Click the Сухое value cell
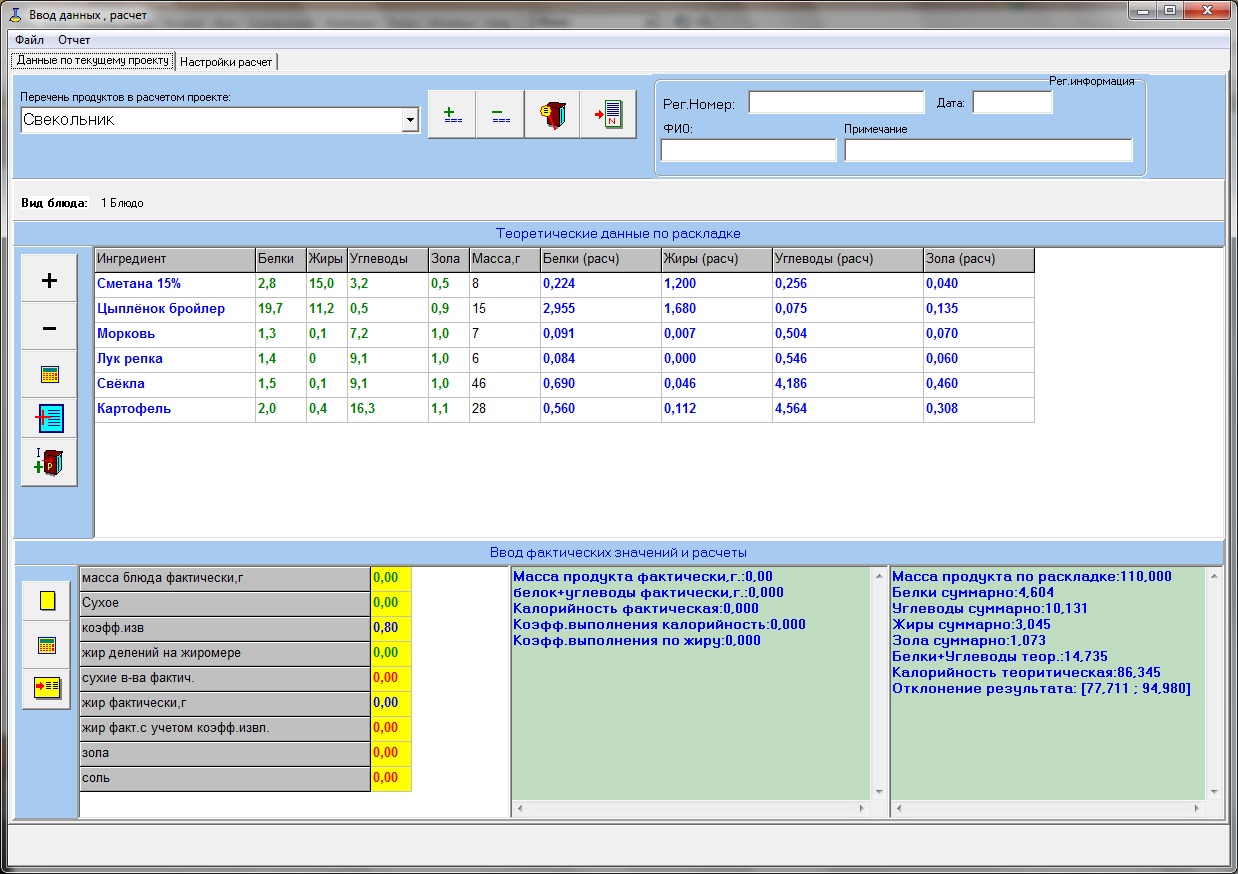The height and width of the screenshot is (874, 1238). pyautogui.click(x=391, y=603)
